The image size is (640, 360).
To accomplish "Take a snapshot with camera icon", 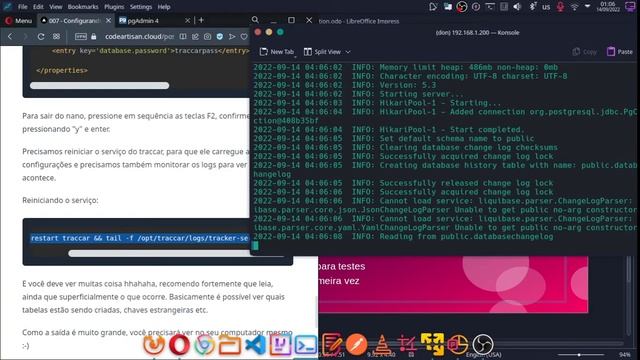I will pyautogui.click(x=207, y=36).
